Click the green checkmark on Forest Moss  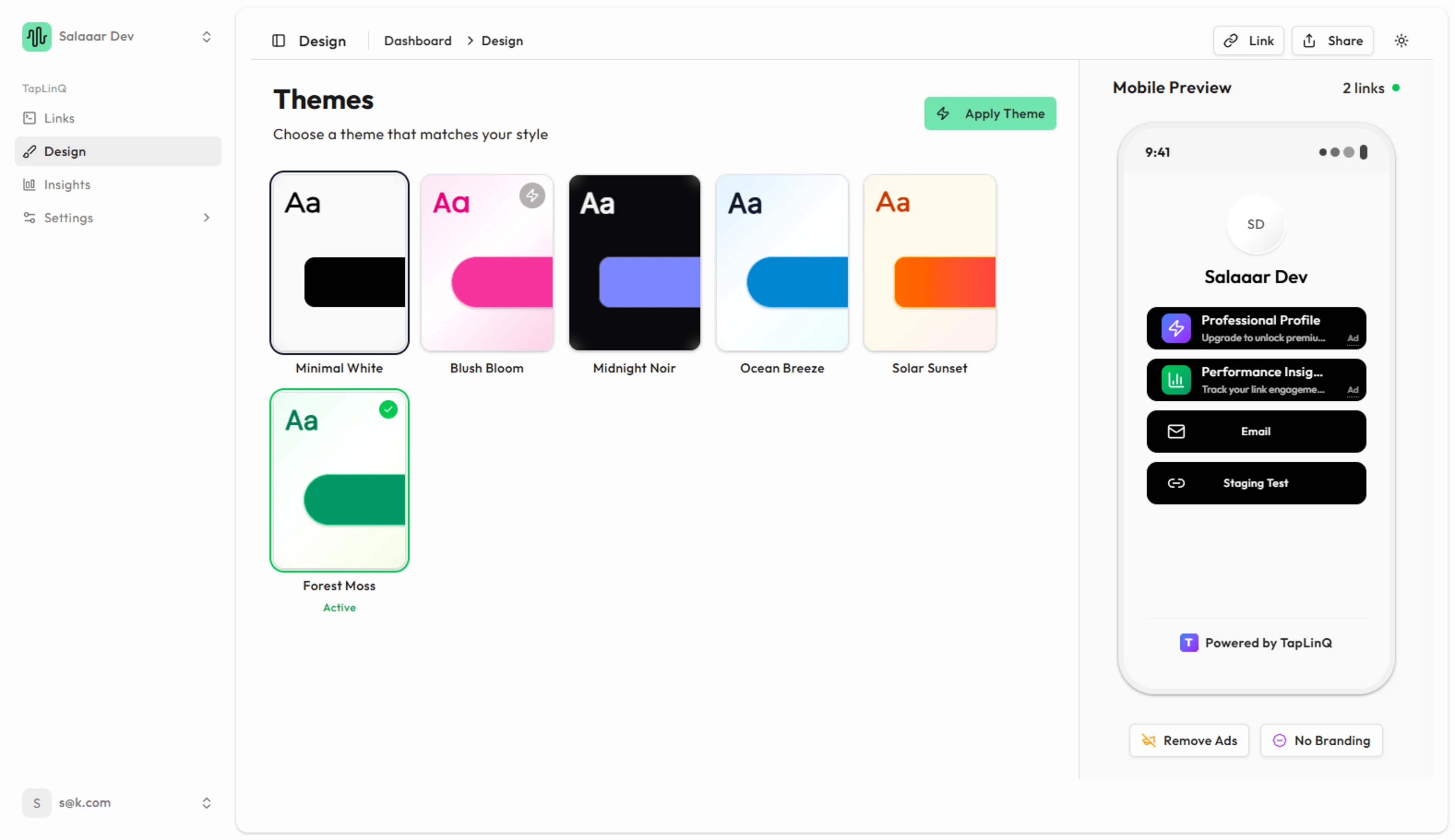388,409
